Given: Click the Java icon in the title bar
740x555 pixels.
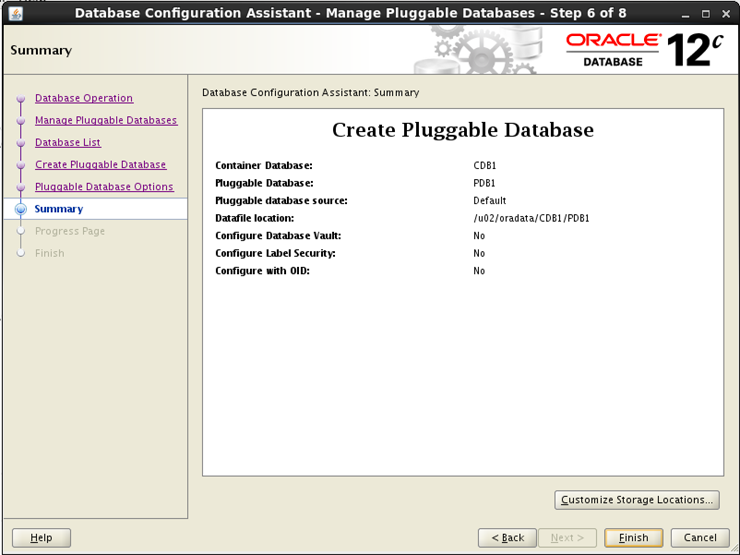Looking at the screenshot, I should (x=16, y=14).
